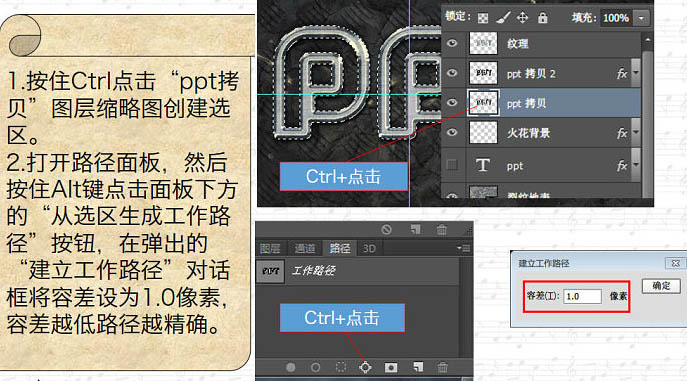The width and height of the screenshot is (687, 381).
Task: Click delete current path trash icon
Action: coord(443,367)
